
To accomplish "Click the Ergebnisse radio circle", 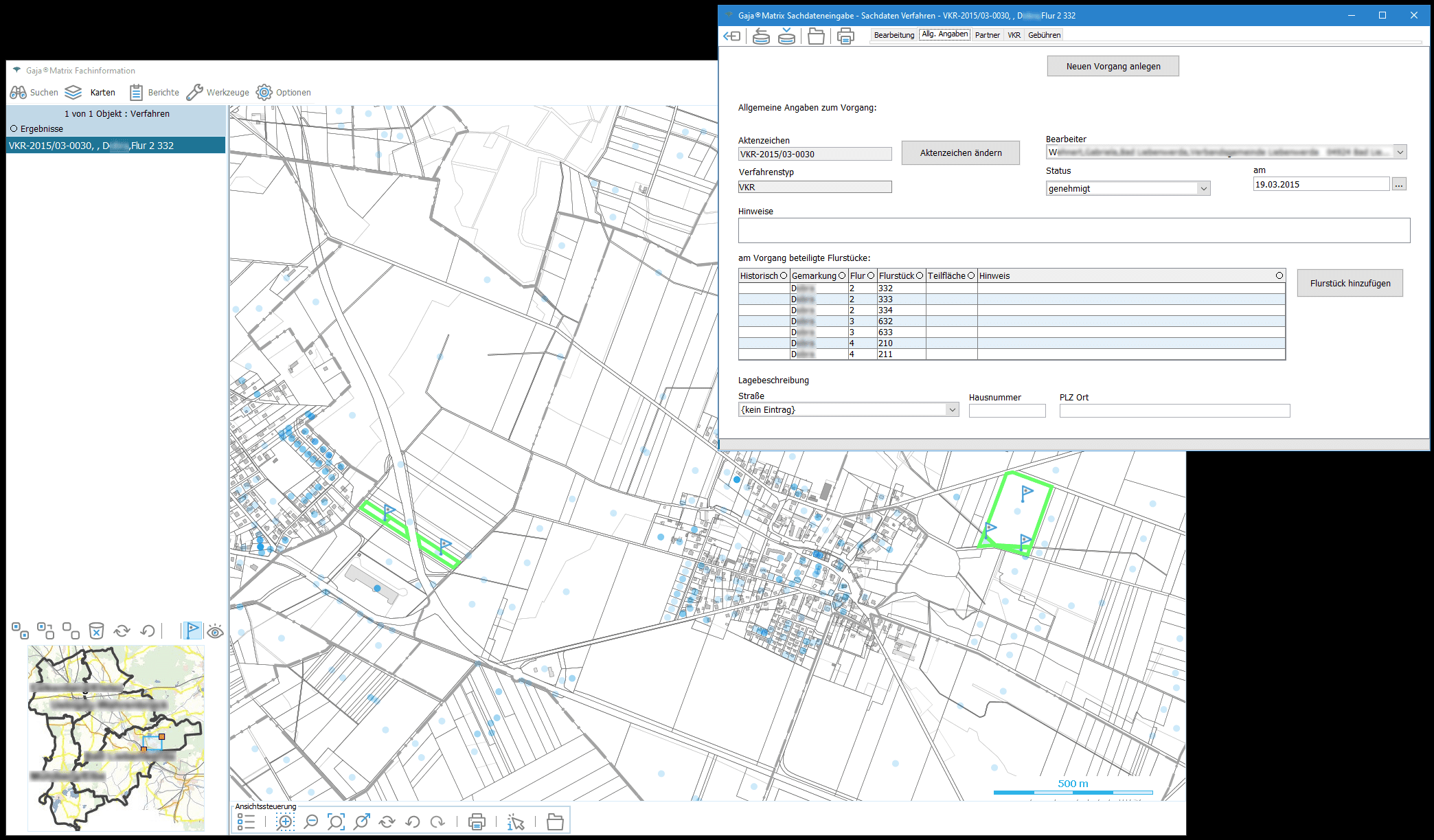I will [x=14, y=128].
